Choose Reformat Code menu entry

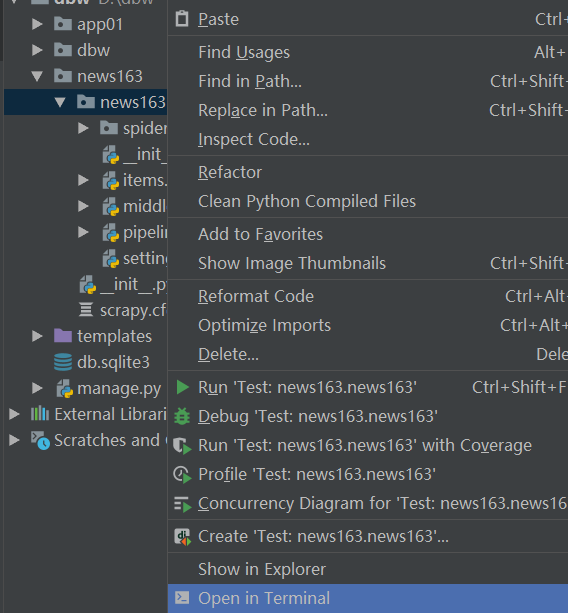tap(367, 296)
